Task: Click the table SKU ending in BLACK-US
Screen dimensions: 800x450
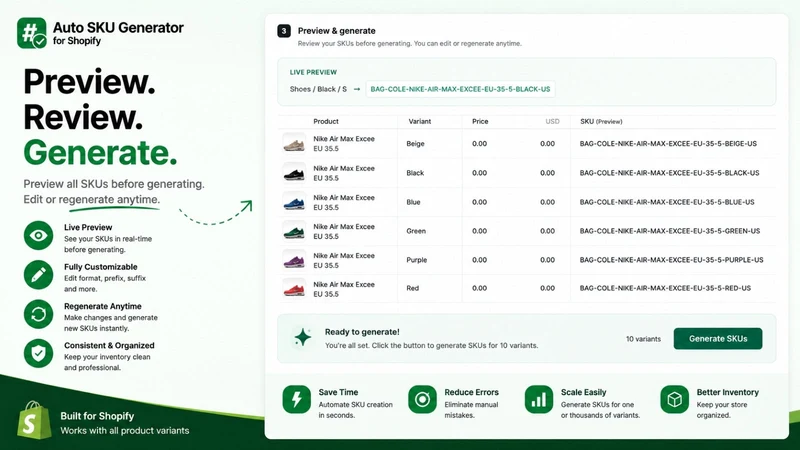Action: (x=669, y=173)
